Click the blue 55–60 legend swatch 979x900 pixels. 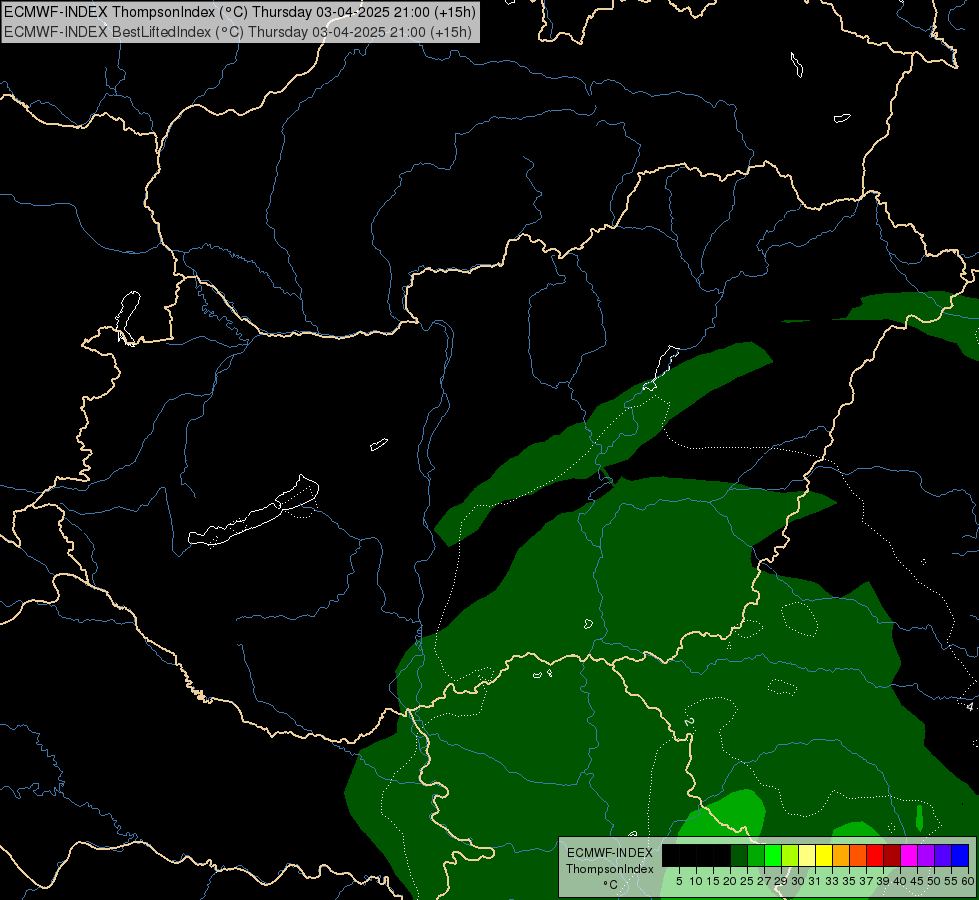point(960,855)
